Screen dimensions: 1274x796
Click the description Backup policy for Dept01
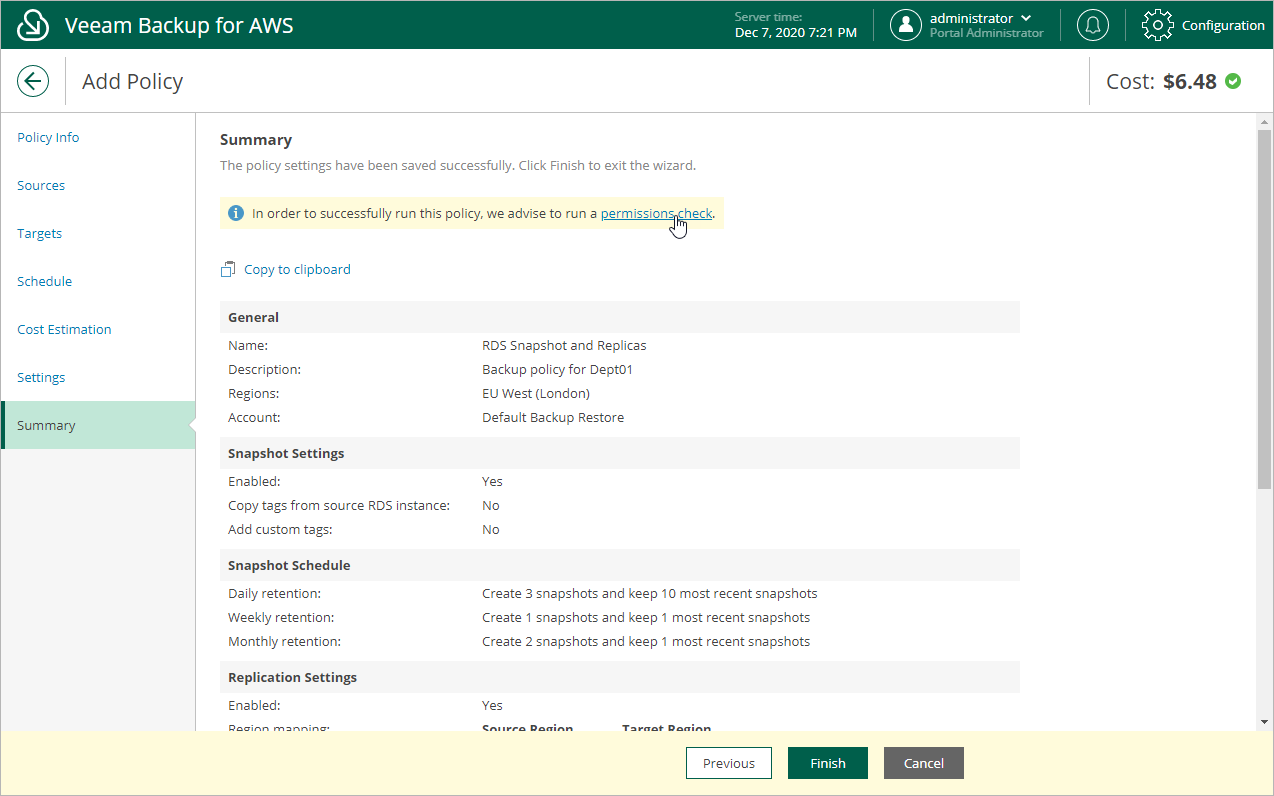(558, 369)
